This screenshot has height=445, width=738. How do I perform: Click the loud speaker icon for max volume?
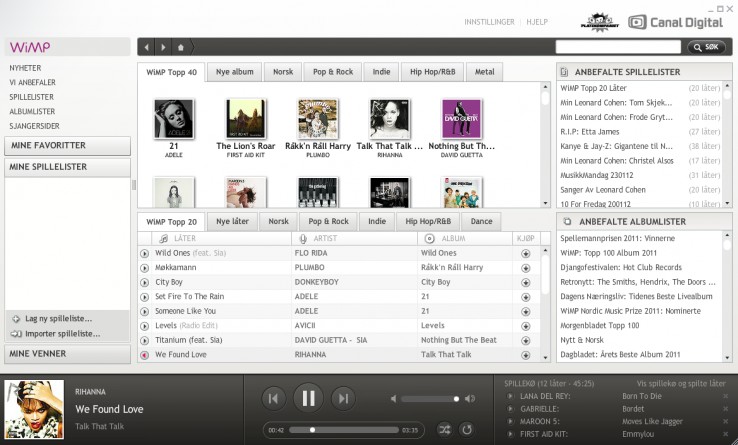tap(470, 399)
